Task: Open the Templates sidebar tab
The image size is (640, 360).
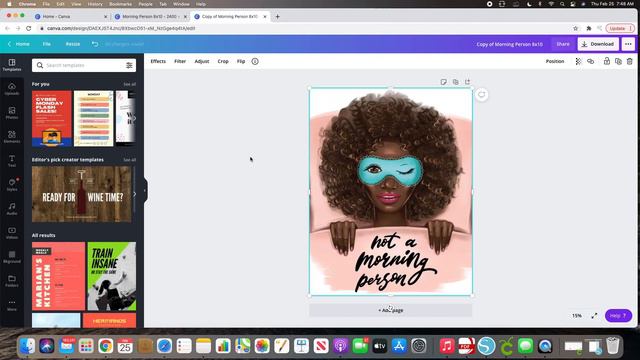Action: pyautogui.click(x=12, y=64)
